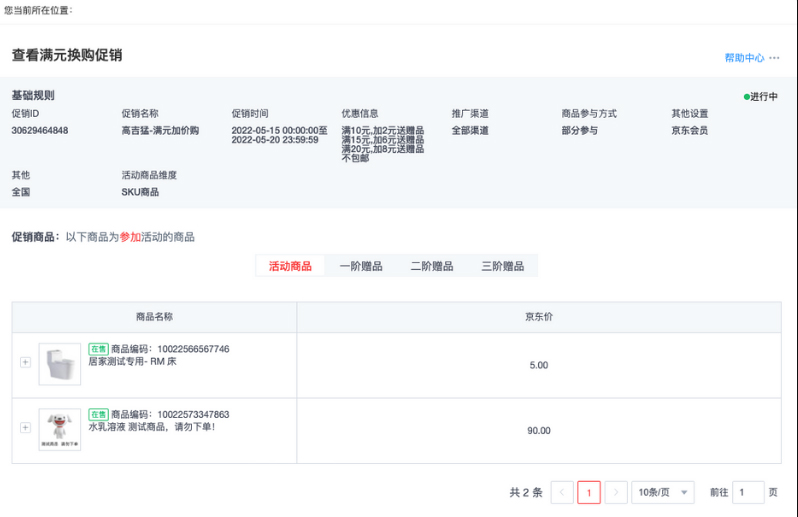Select the 全部渠道 channel value
Image resolution: width=798 pixels, height=517 pixels.
[x=470, y=130]
